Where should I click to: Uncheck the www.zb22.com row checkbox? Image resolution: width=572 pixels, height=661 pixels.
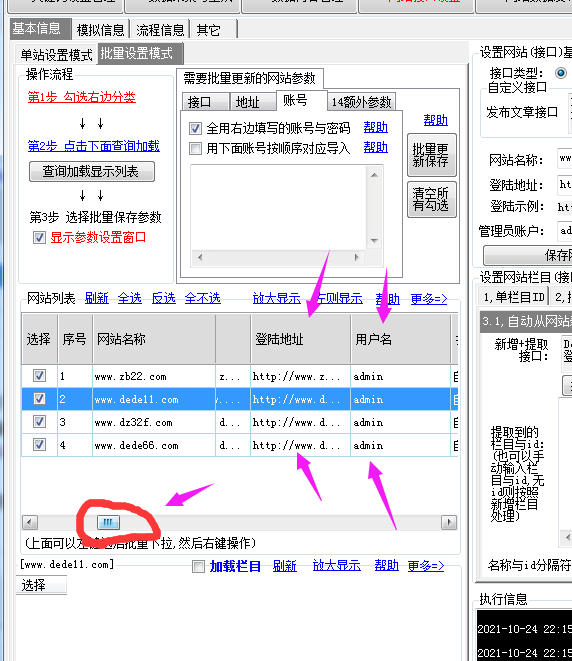coord(39,376)
